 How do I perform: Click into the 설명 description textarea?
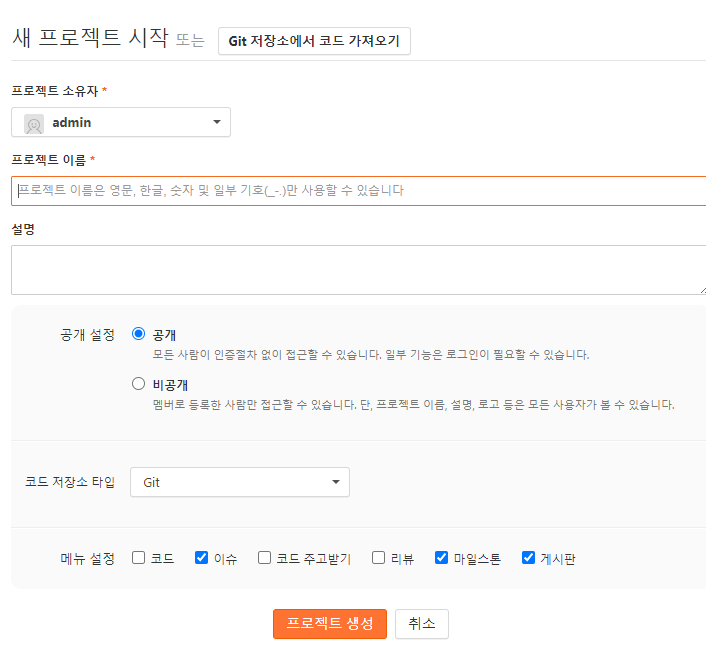pos(358,270)
